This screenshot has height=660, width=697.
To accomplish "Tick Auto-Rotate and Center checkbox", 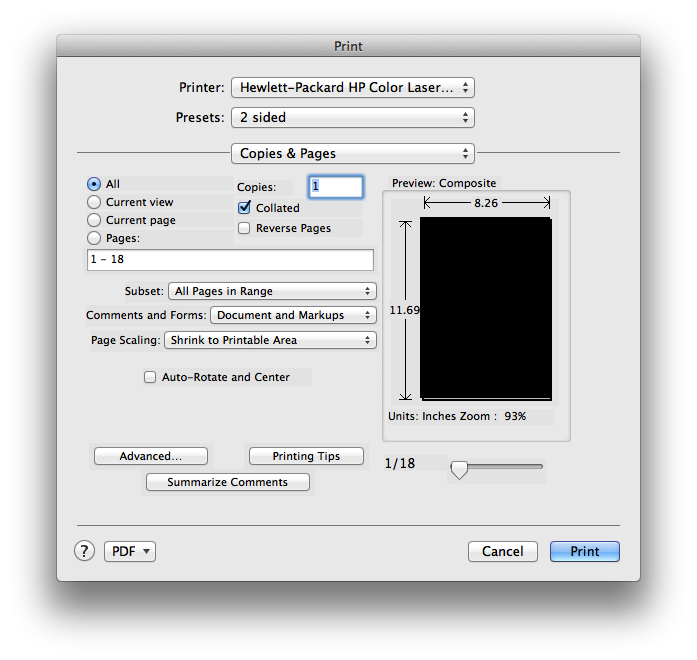I will [x=150, y=377].
